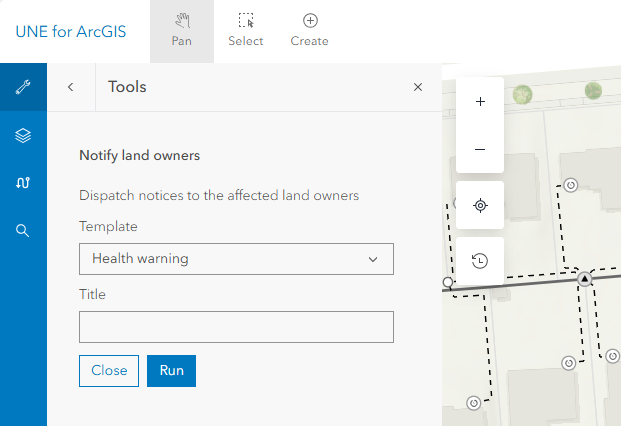Activate the Create tool

click(x=310, y=31)
